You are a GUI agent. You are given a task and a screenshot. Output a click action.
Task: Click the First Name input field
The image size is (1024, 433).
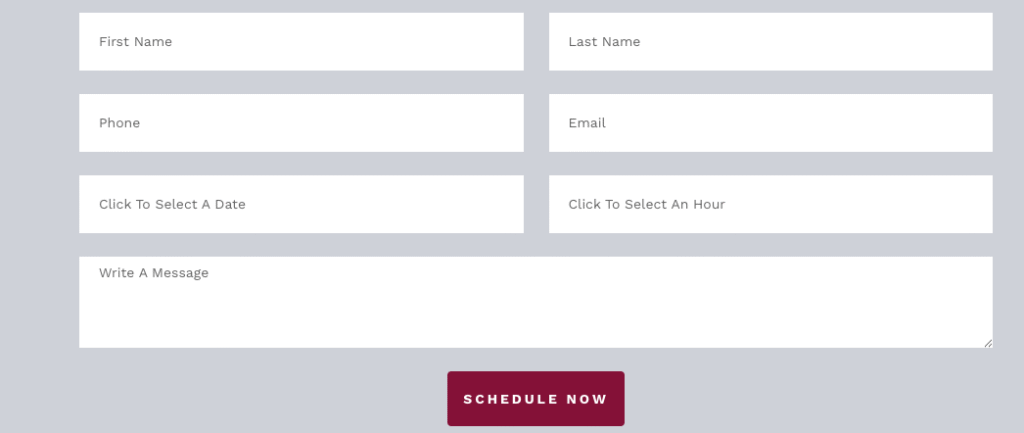click(301, 42)
